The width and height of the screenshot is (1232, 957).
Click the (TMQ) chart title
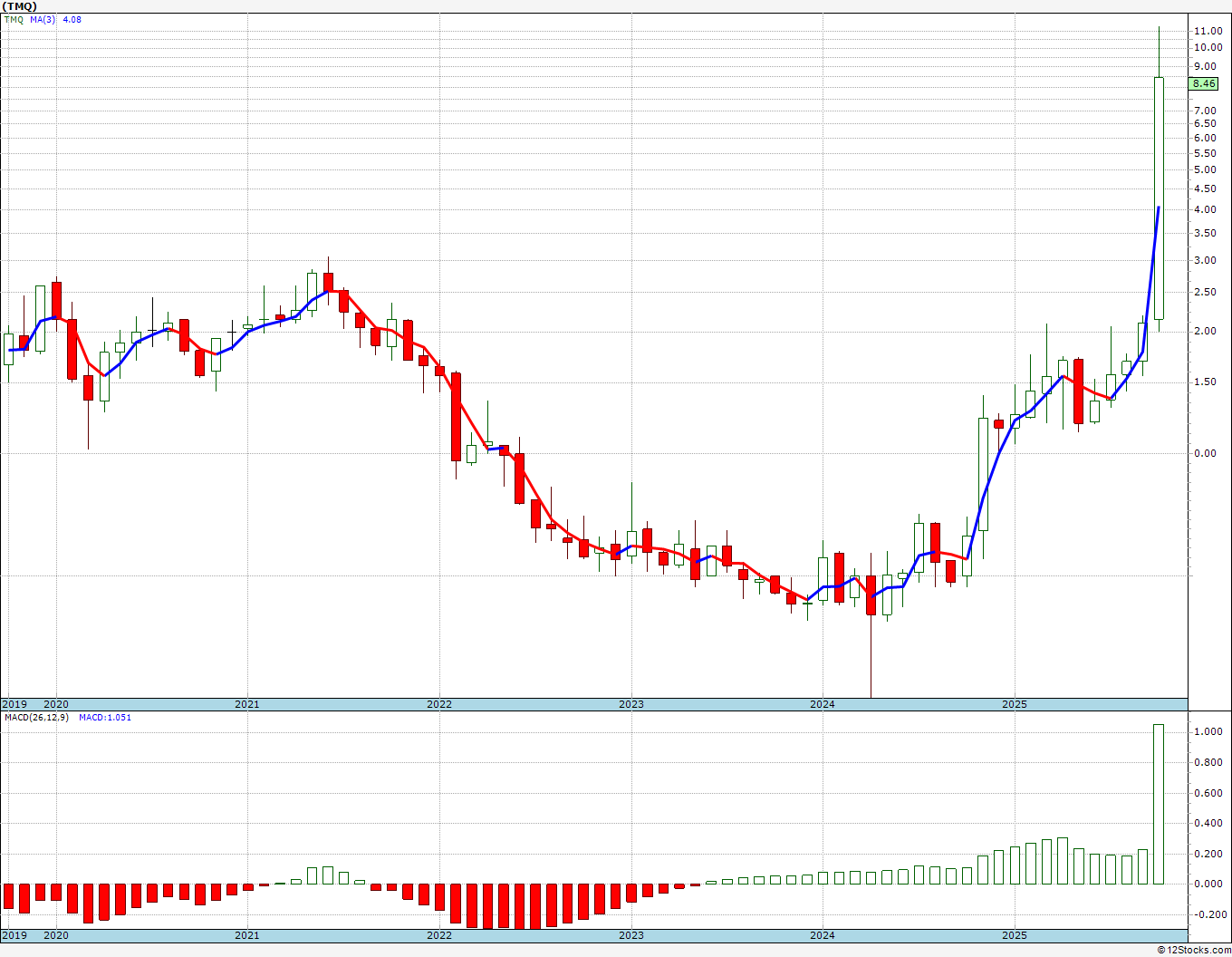coord(19,6)
